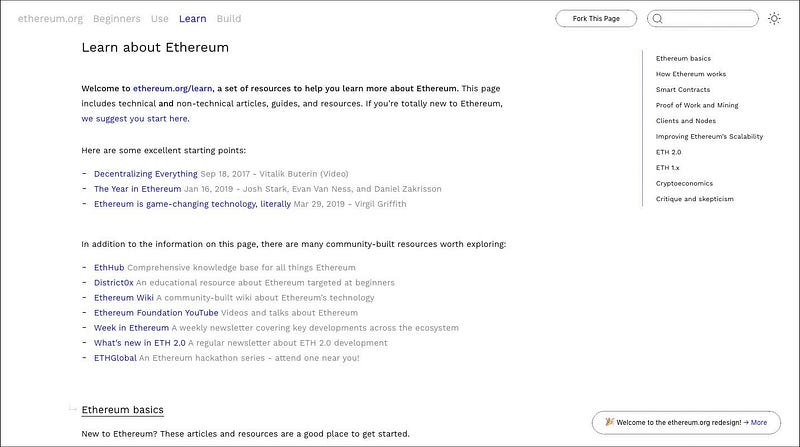
Task: Jump to How Ethereum works in sidebar
Action: [691, 74]
